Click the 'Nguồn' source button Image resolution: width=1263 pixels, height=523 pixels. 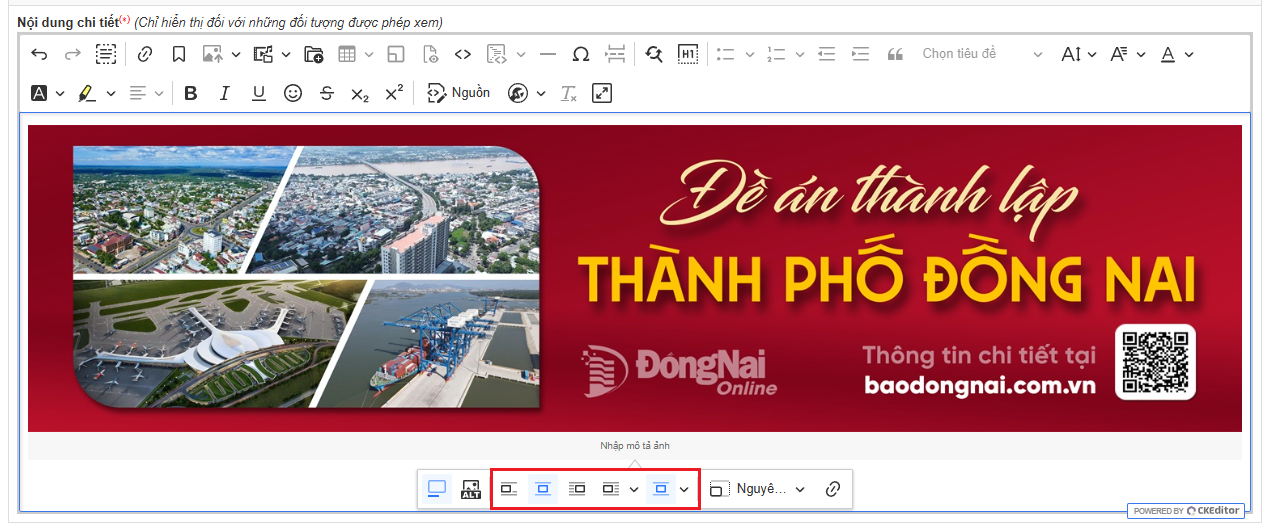[x=459, y=93]
